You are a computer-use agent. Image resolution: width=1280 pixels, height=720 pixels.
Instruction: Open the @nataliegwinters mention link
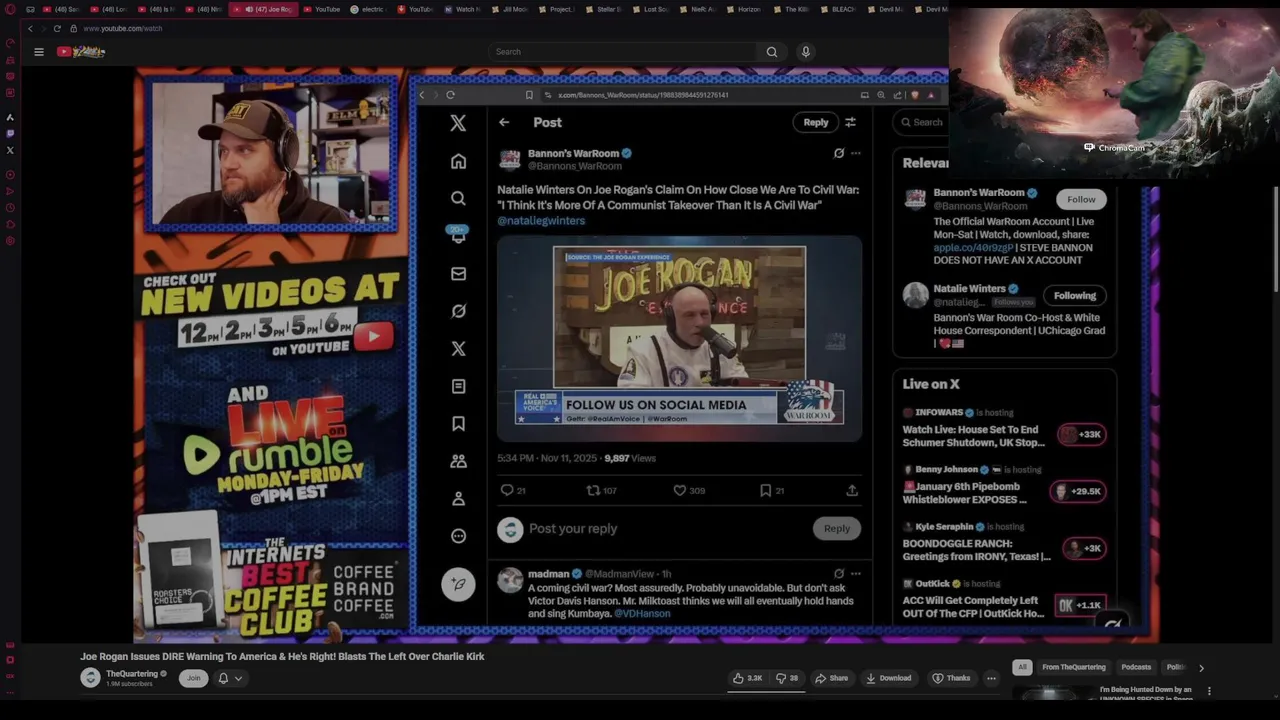coord(541,221)
